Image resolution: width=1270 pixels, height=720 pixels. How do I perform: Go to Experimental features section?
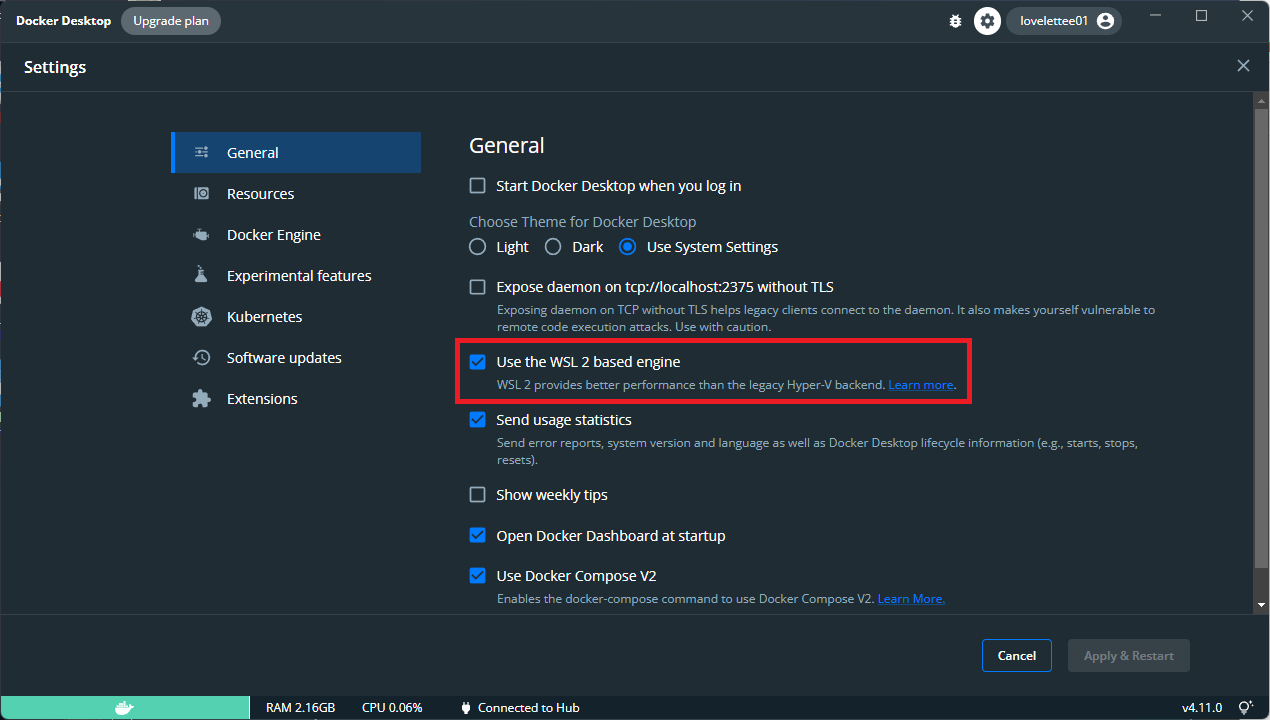coord(296,276)
